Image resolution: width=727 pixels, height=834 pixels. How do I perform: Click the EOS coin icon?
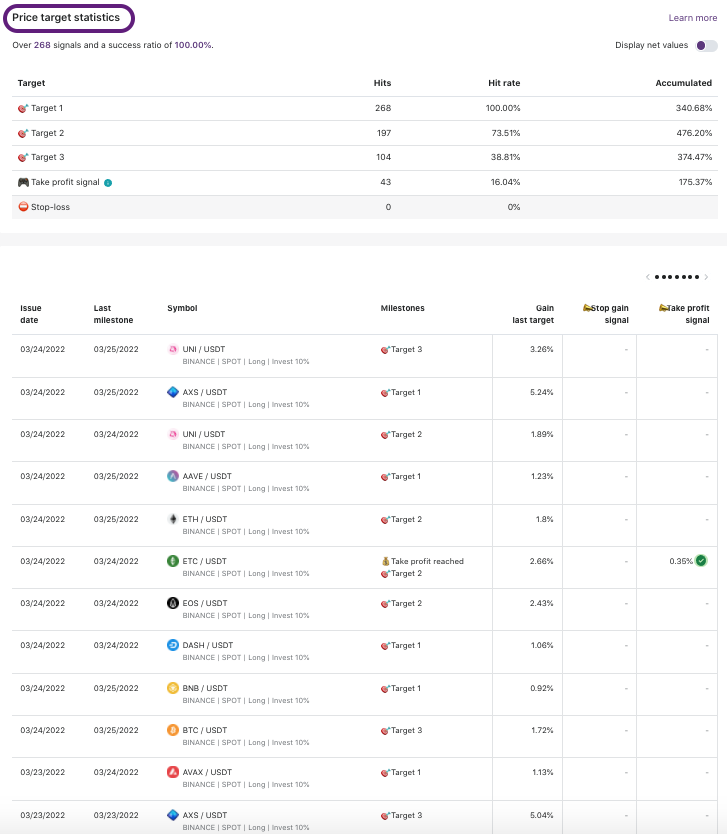(173, 603)
